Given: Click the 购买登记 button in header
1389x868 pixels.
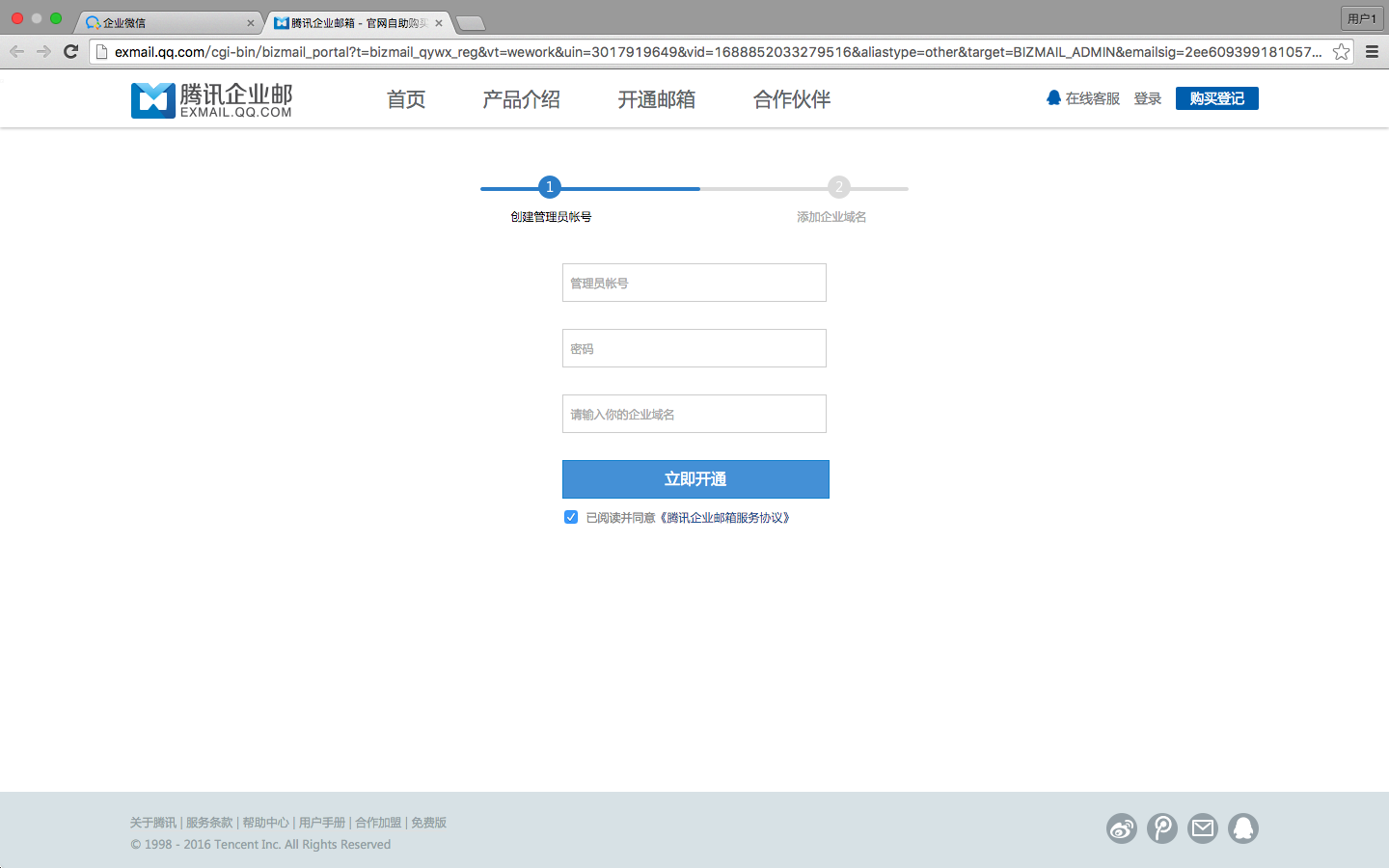Looking at the screenshot, I should point(1216,98).
